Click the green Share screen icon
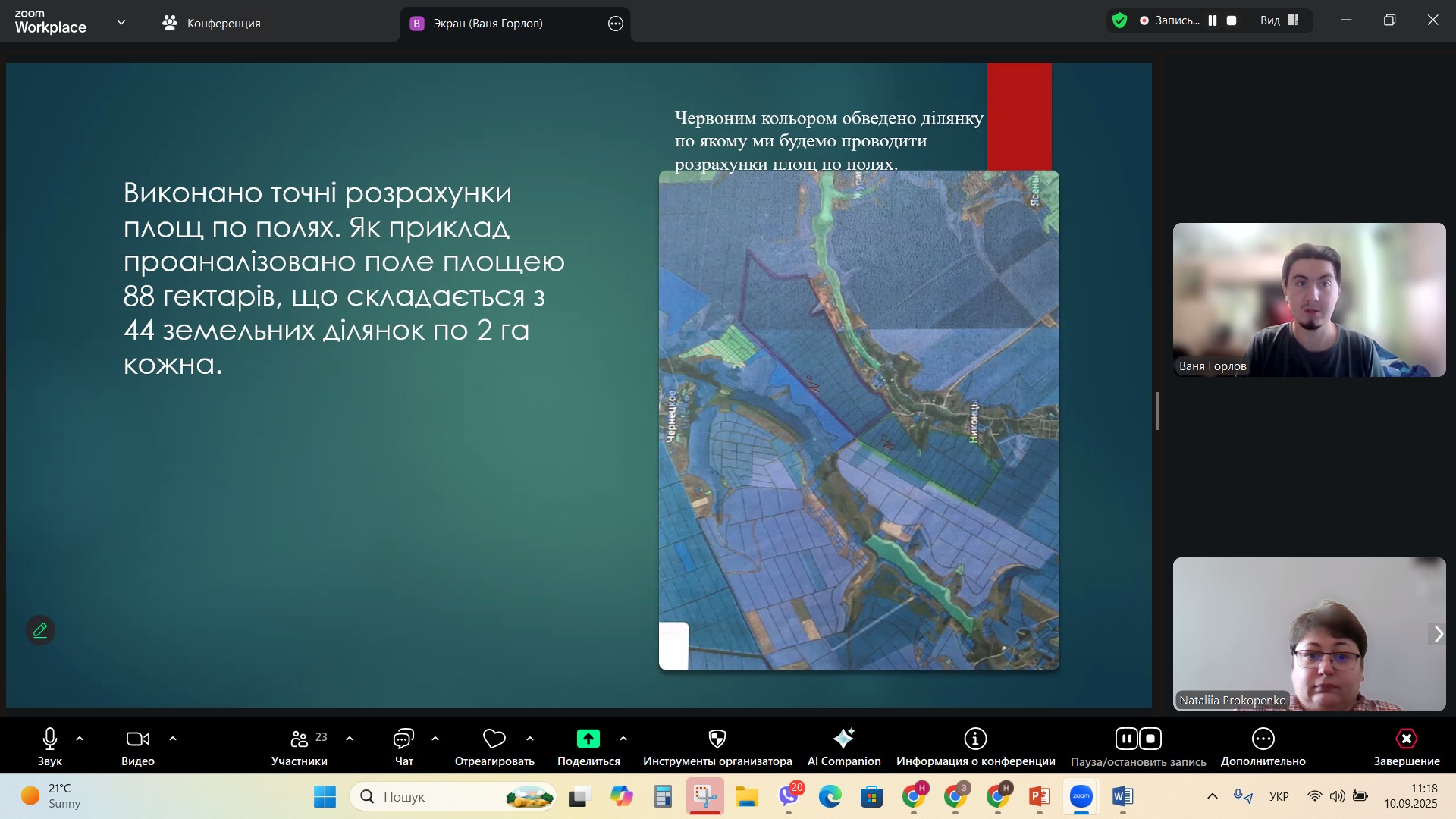 pos(588,739)
